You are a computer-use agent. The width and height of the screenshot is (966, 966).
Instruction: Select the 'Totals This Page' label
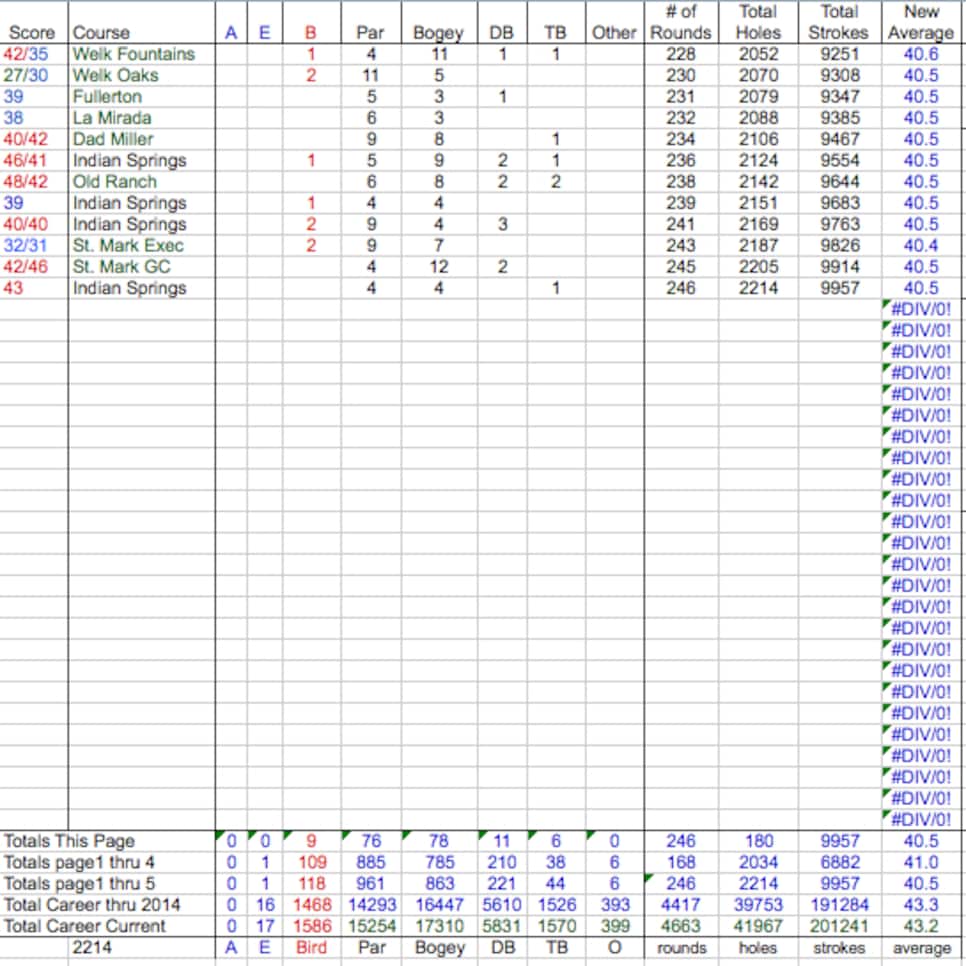pos(69,841)
